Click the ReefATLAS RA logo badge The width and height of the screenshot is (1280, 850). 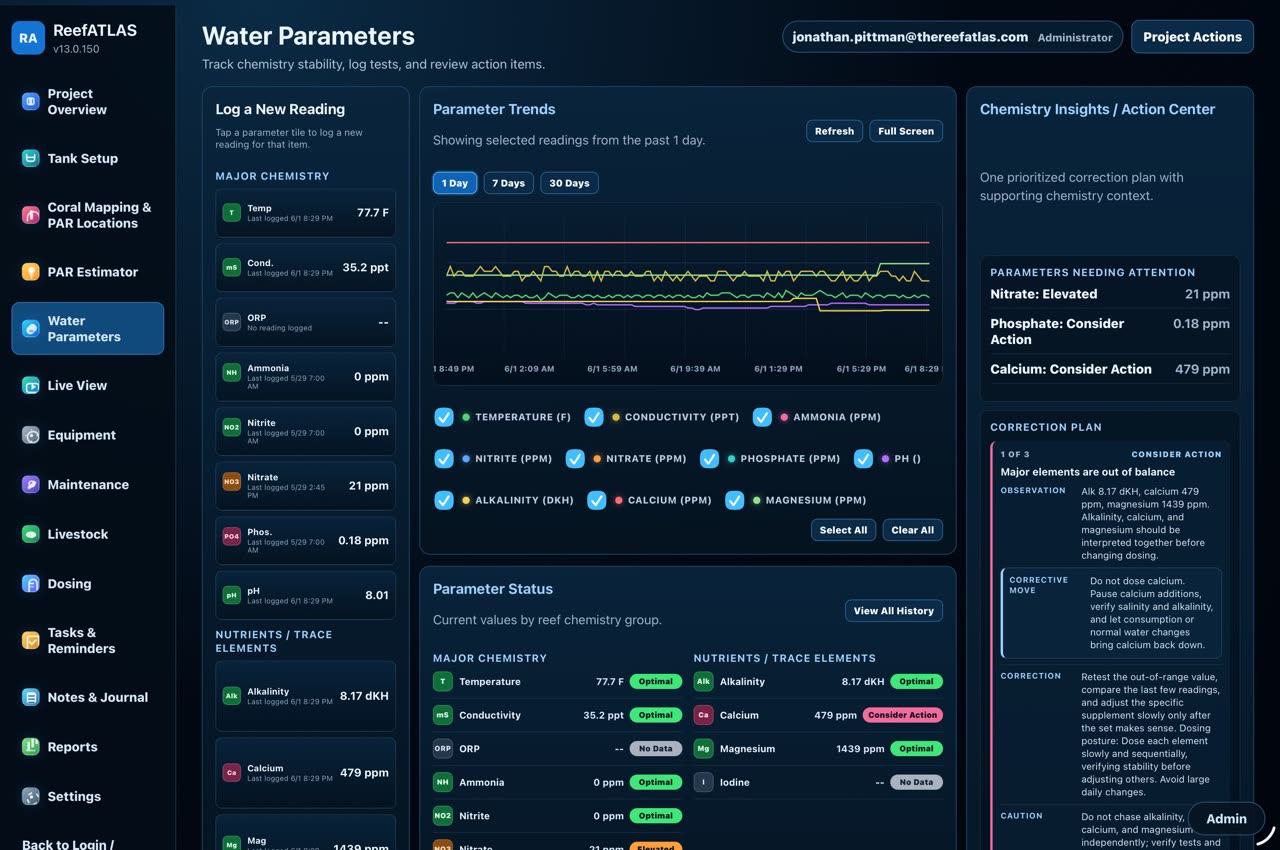tap(28, 38)
